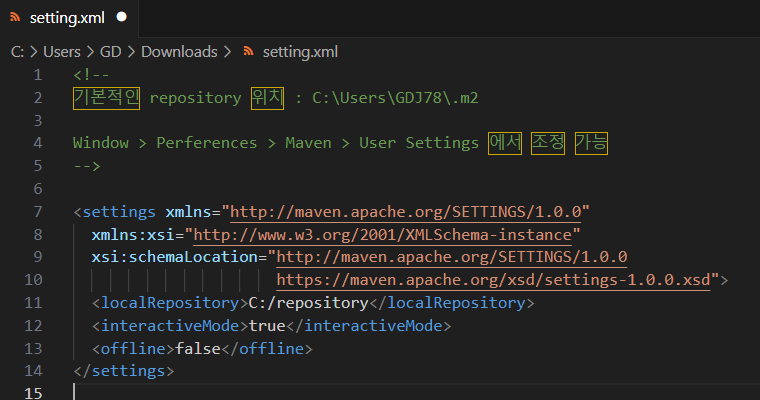Open the GD breadcrumb segment
The height and width of the screenshot is (400, 760).
pos(111,51)
